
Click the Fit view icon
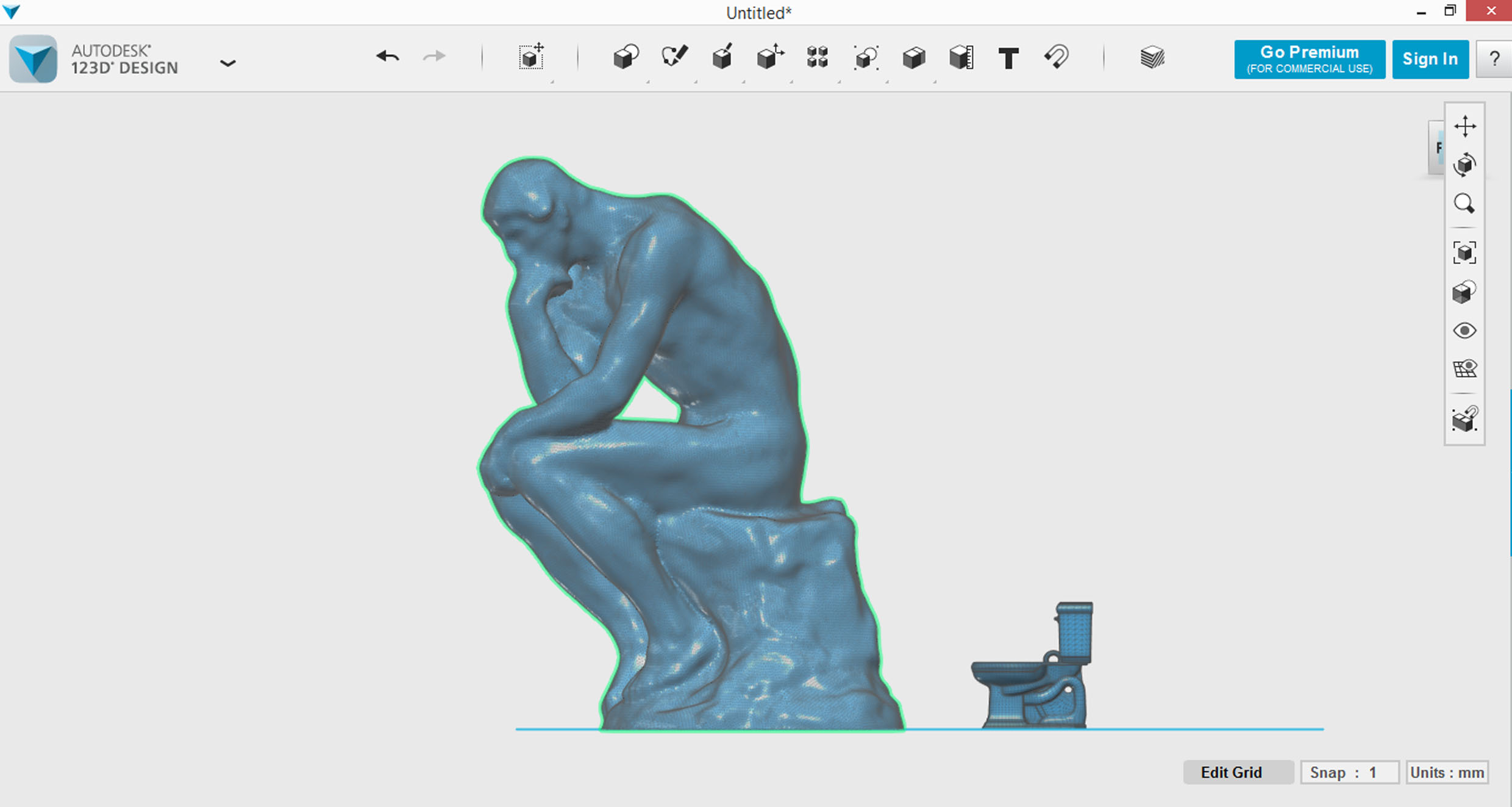coord(1464,253)
